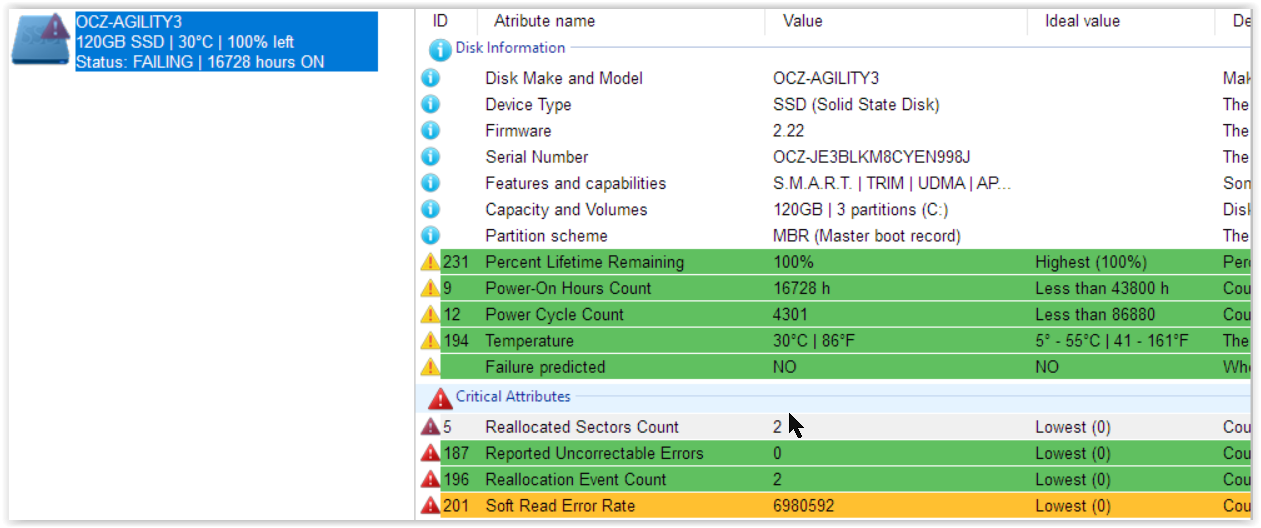Image resolution: width=1261 pixels, height=528 pixels.
Task: Select the Features and capabilities row
Action: (x=835, y=183)
